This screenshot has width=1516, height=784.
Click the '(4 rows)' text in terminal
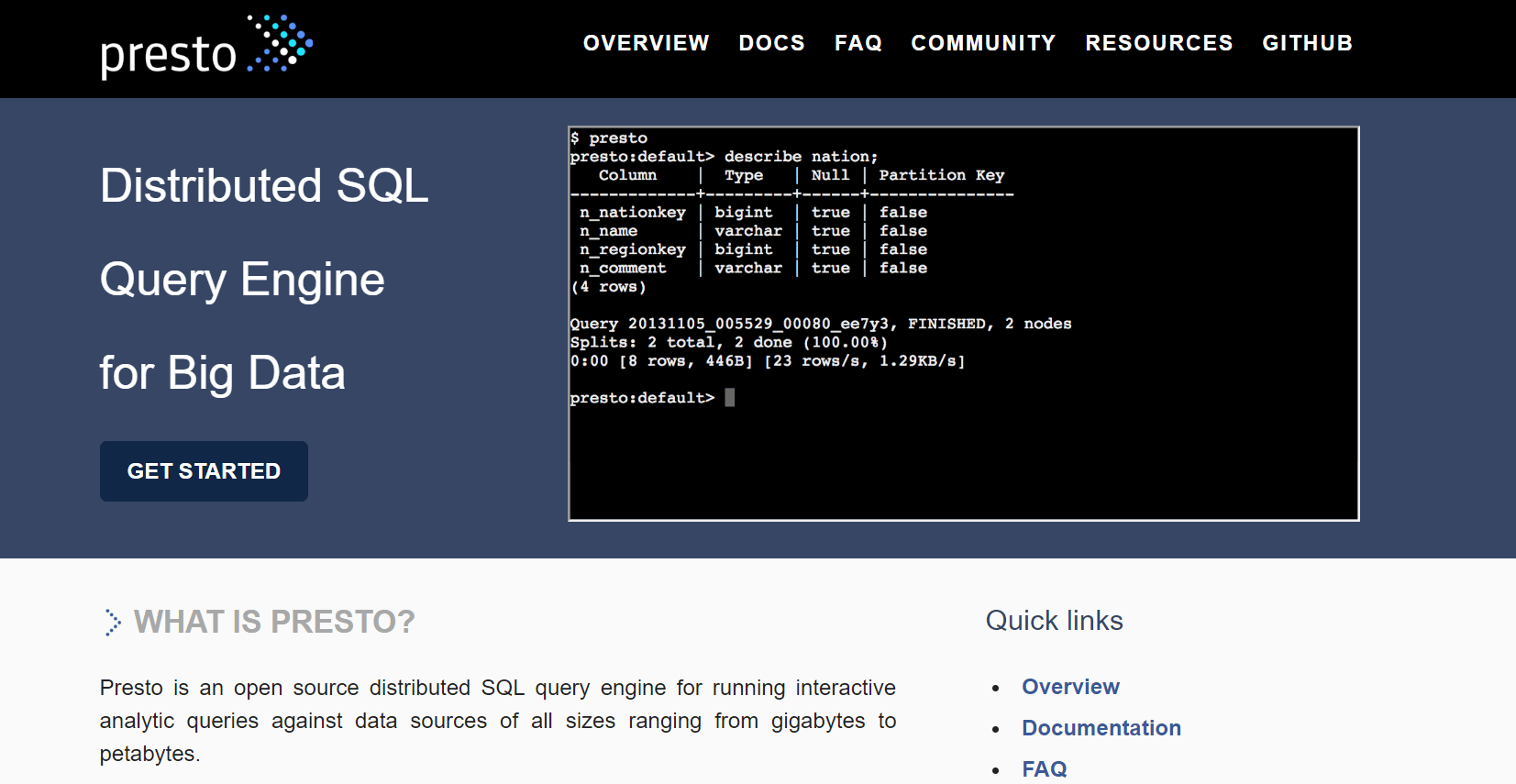608,287
